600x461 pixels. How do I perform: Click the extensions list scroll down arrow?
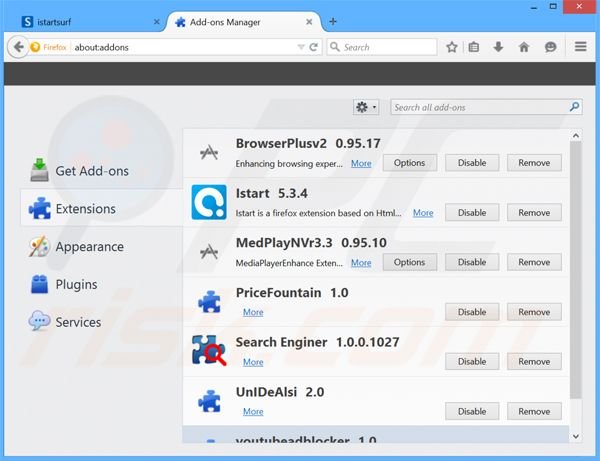576,437
